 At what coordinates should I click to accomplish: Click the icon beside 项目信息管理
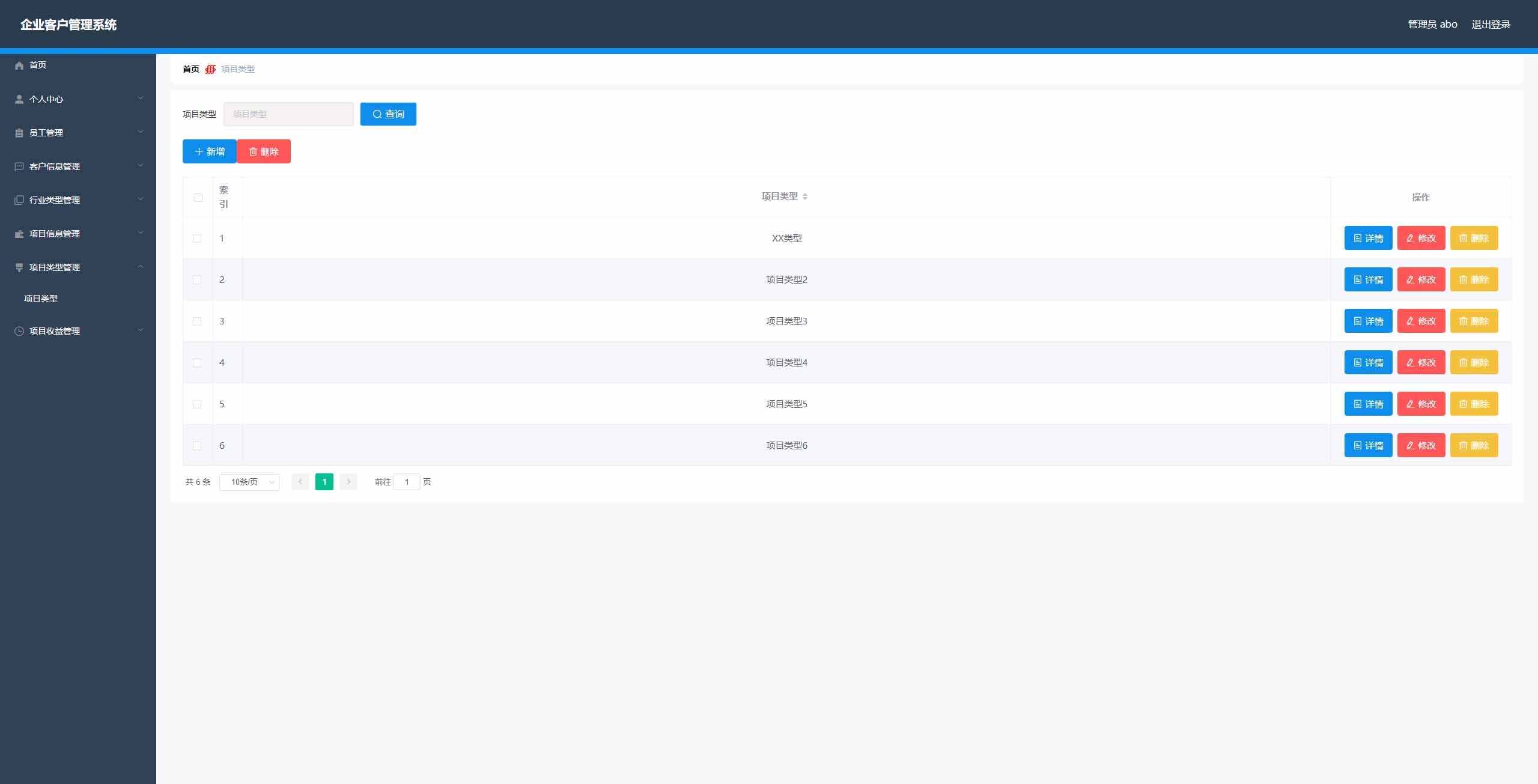point(19,234)
